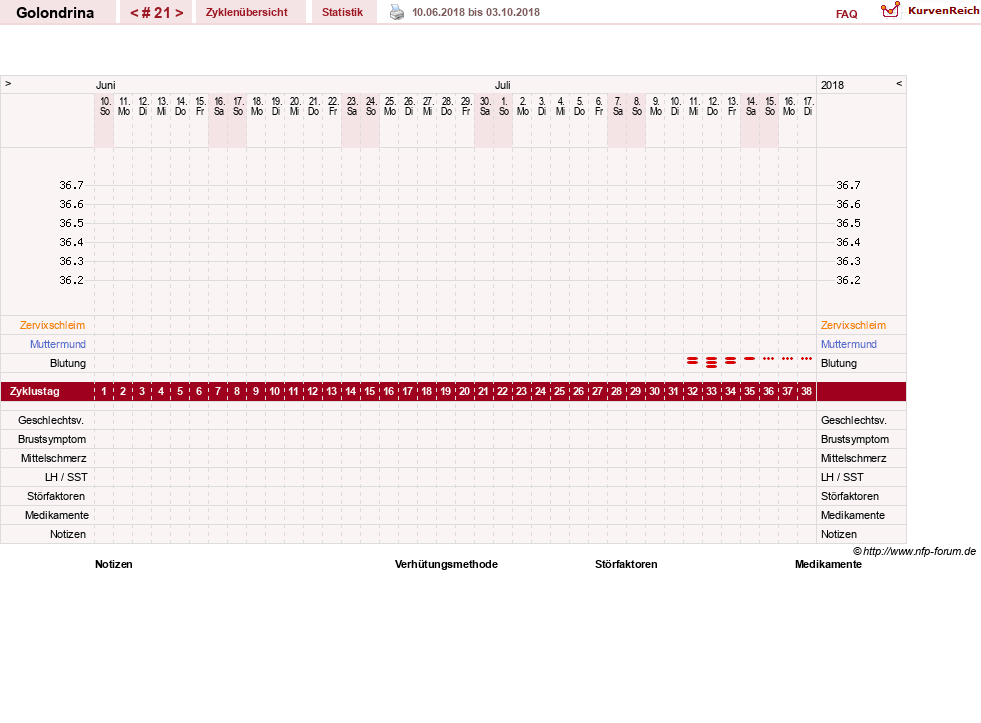Click the right Notizen row label
Screen dimensions: 981x723
point(838,534)
